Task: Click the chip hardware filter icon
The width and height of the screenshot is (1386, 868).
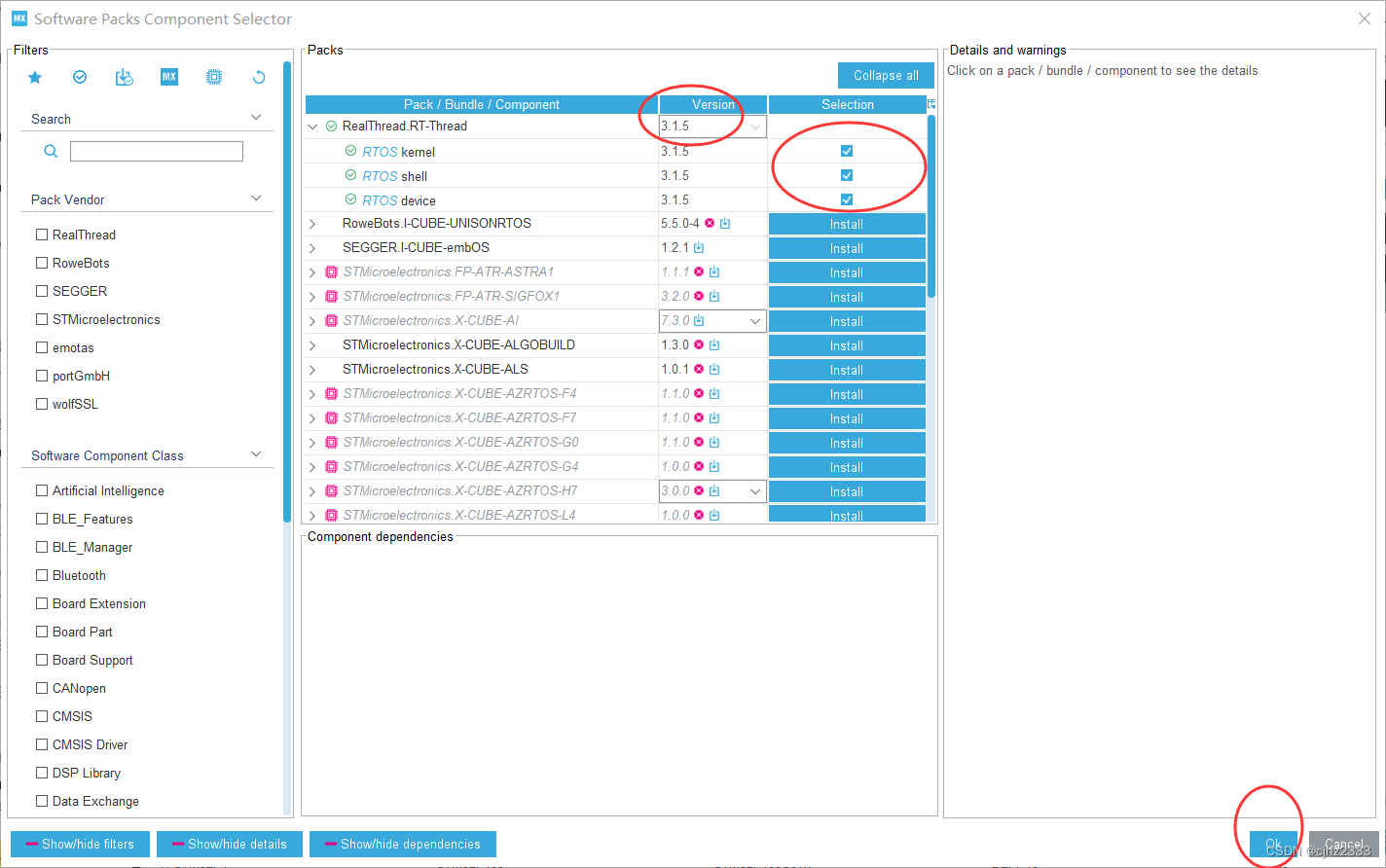Action: 214,77
